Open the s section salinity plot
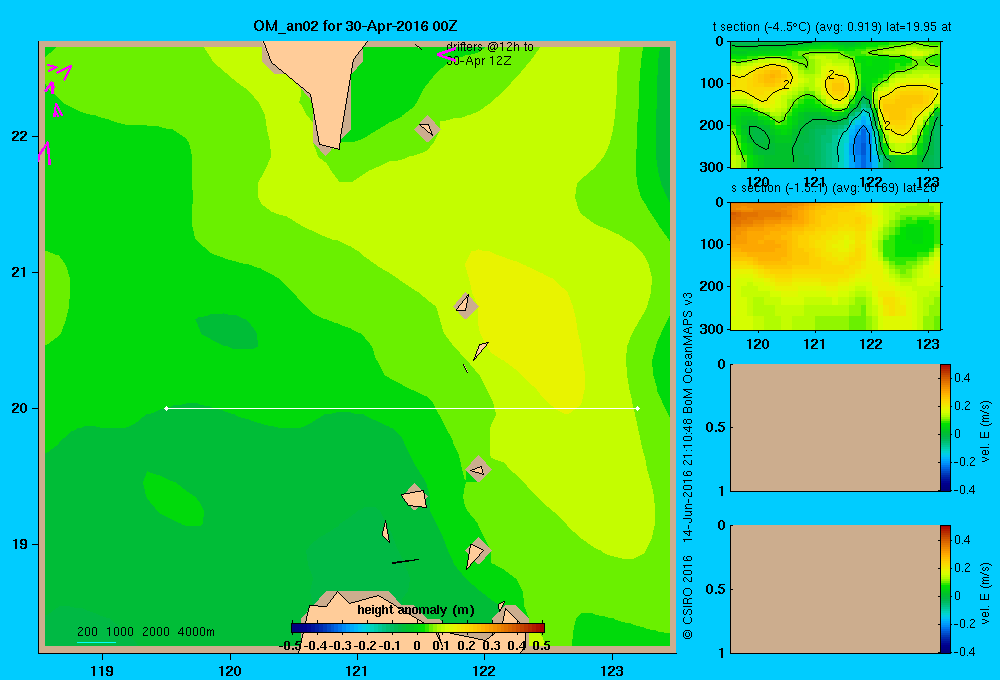Image resolution: width=1000 pixels, height=680 pixels. (x=835, y=265)
